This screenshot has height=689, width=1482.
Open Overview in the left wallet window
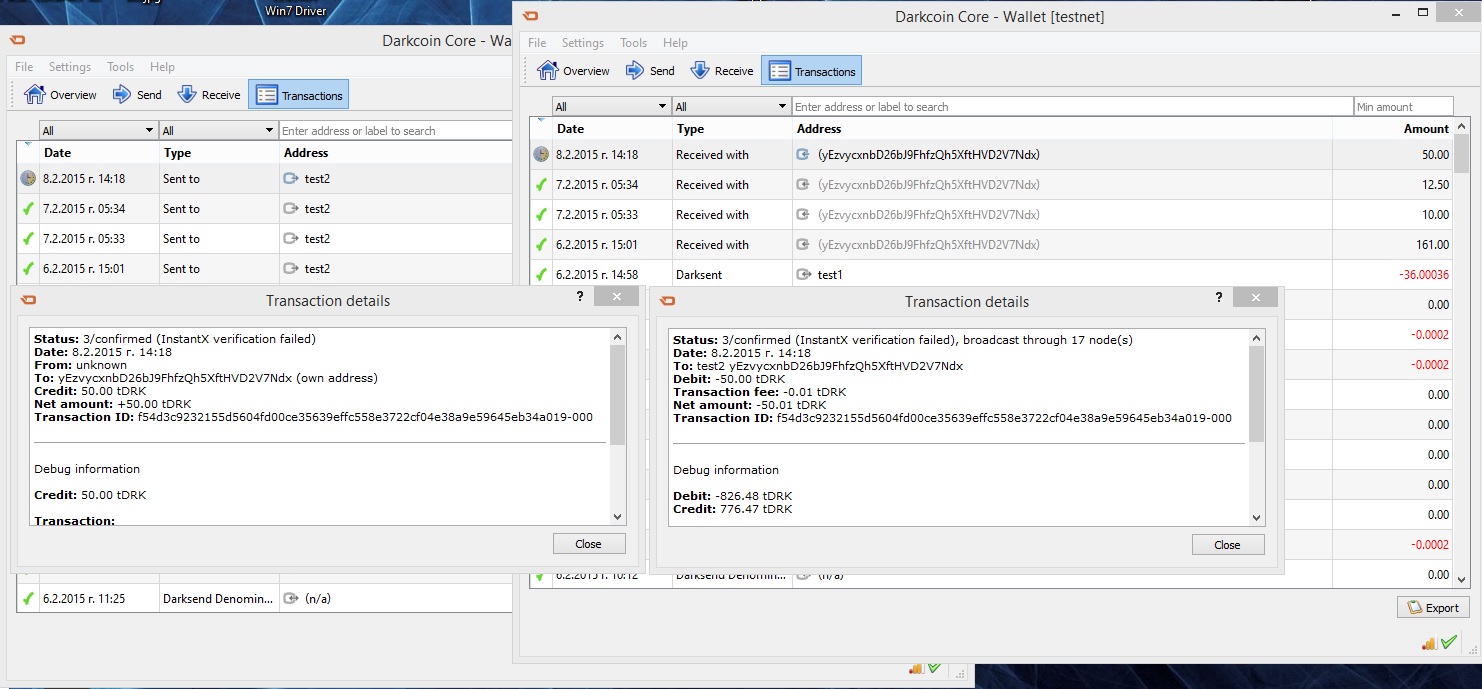click(61, 95)
